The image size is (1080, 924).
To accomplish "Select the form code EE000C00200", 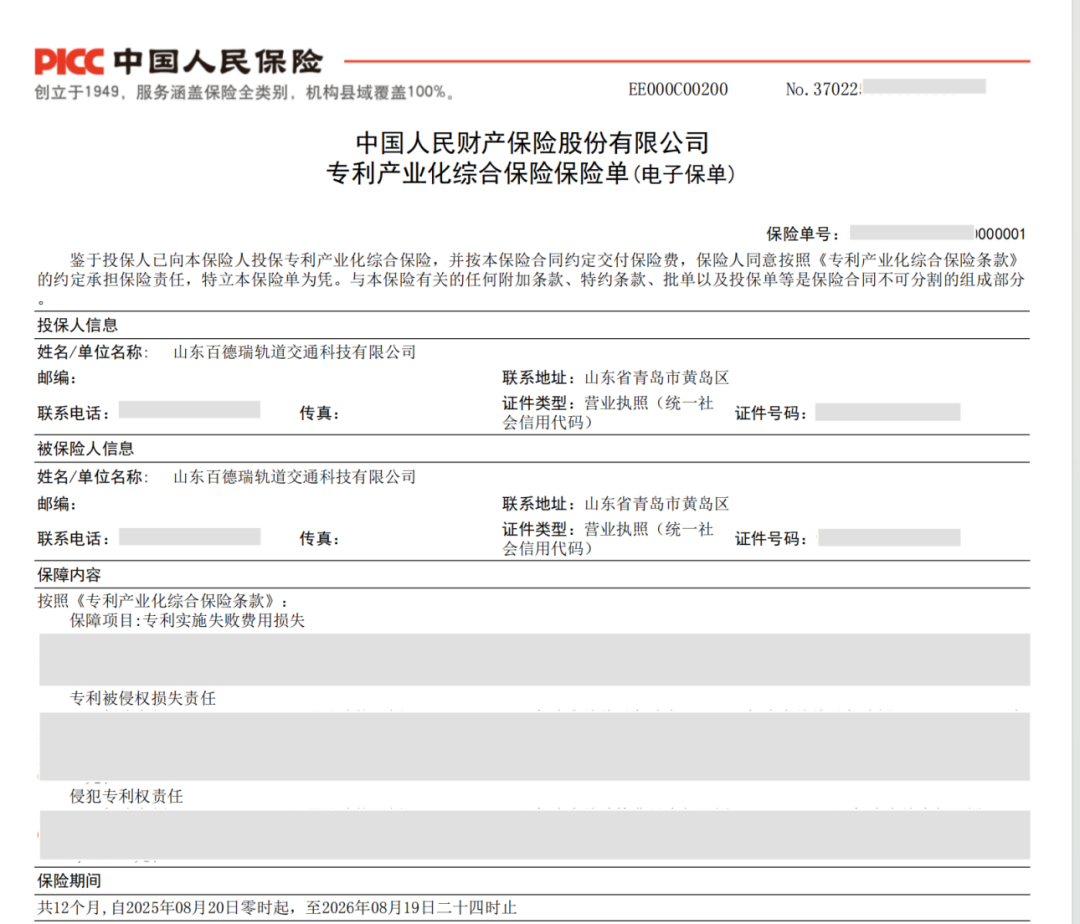I will point(678,90).
